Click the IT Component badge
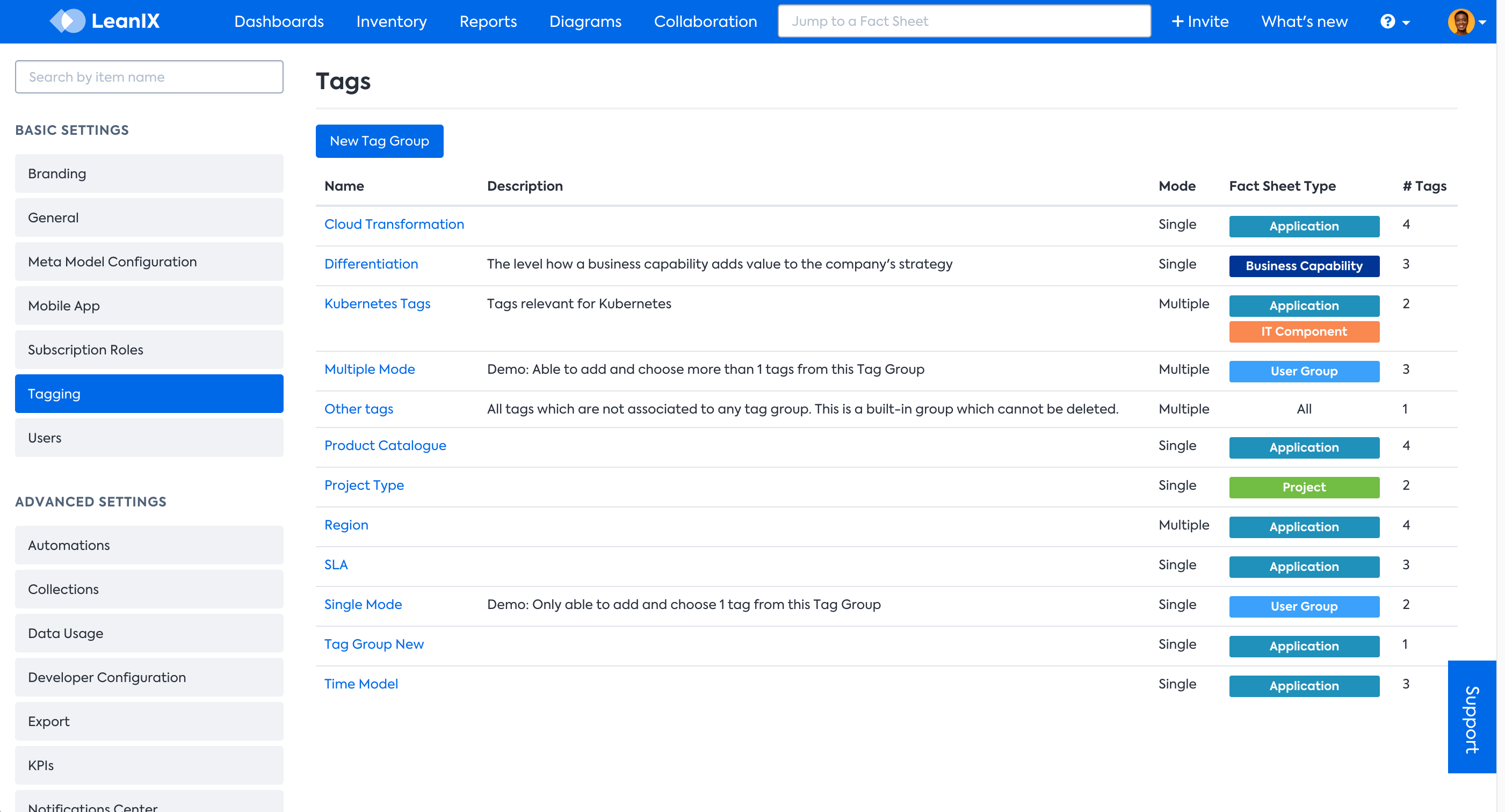The image size is (1505, 812). pyautogui.click(x=1304, y=331)
